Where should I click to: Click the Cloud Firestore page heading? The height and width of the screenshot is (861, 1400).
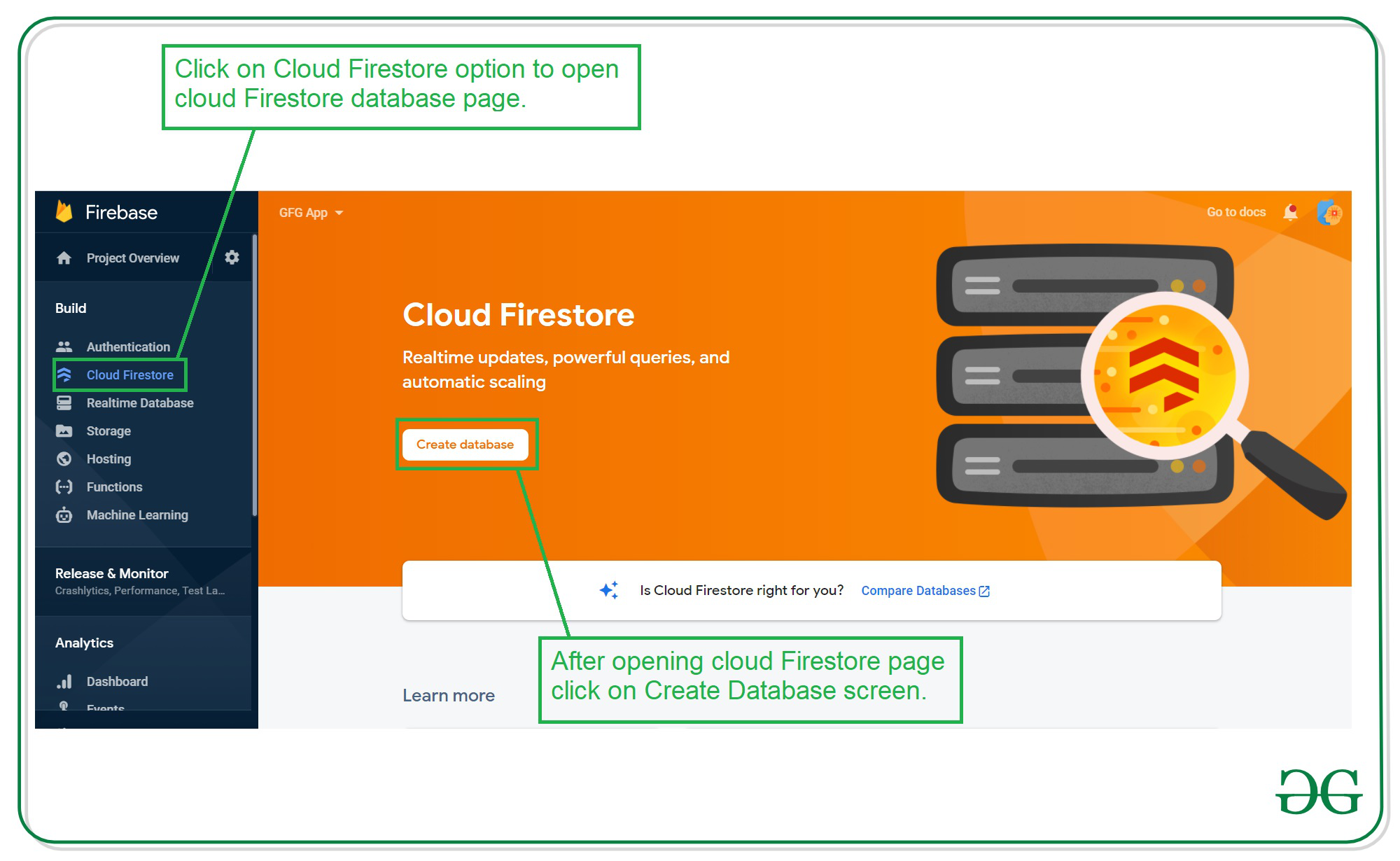pyautogui.click(x=518, y=315)
